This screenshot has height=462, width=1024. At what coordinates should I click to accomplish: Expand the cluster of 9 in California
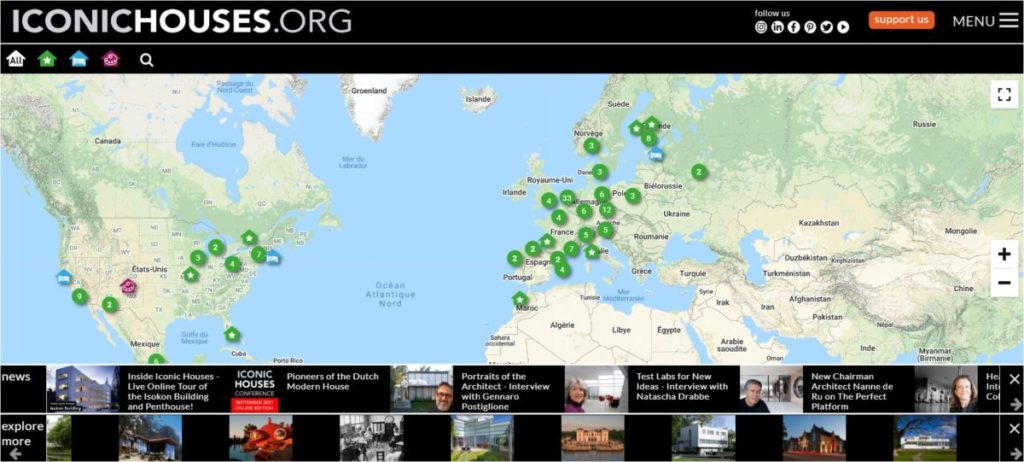pos(79,296)
